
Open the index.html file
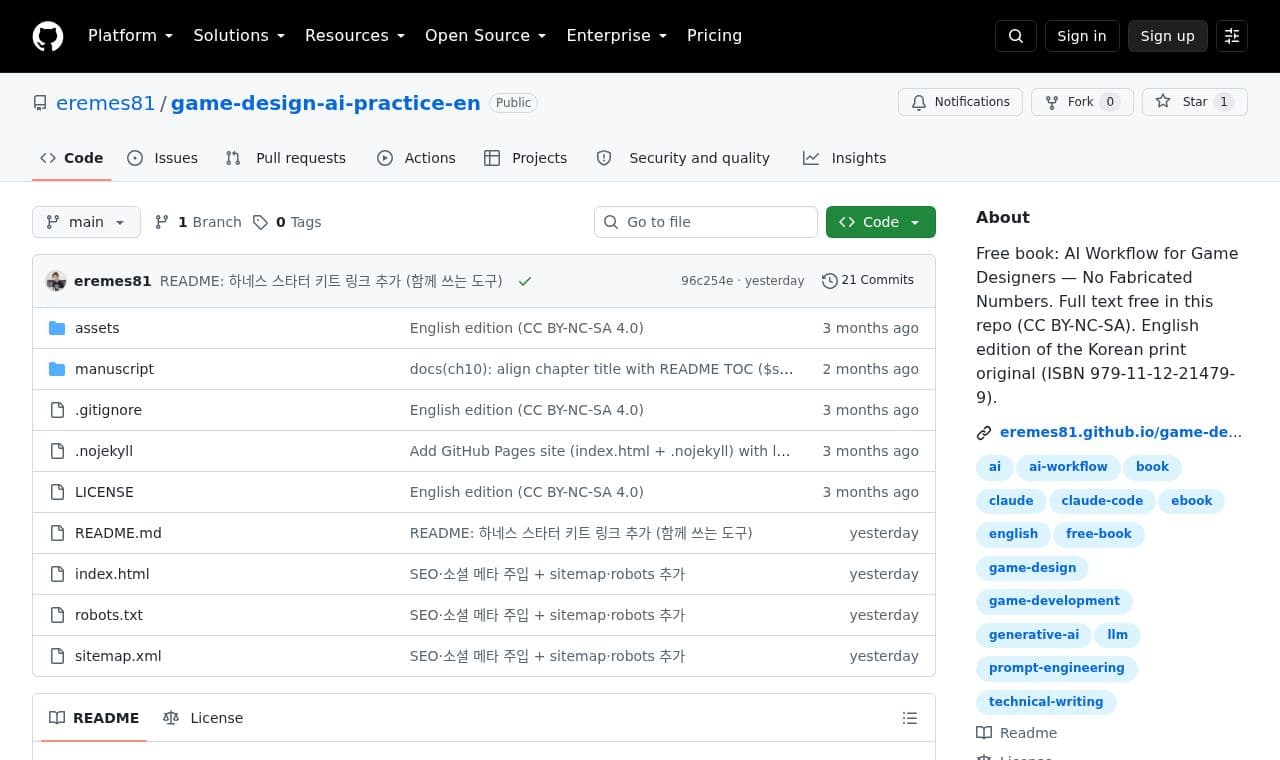112,574
